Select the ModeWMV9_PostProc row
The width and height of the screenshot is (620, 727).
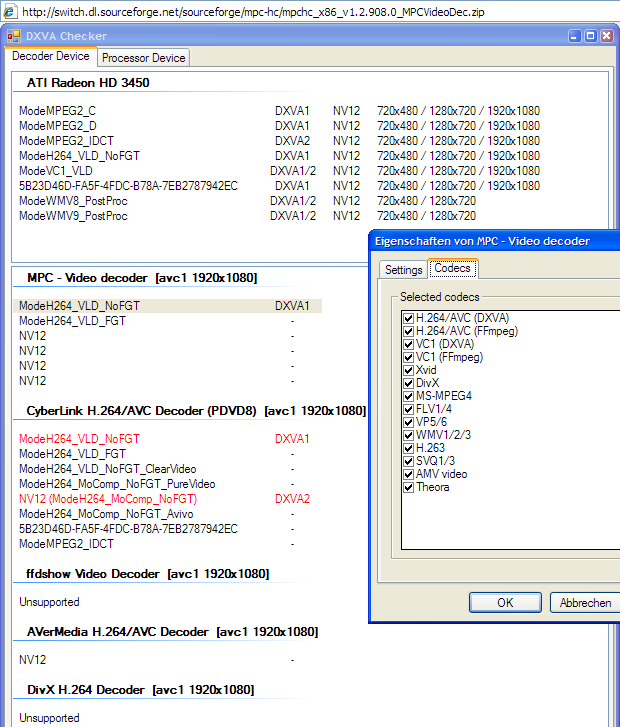tap(247, 216)
